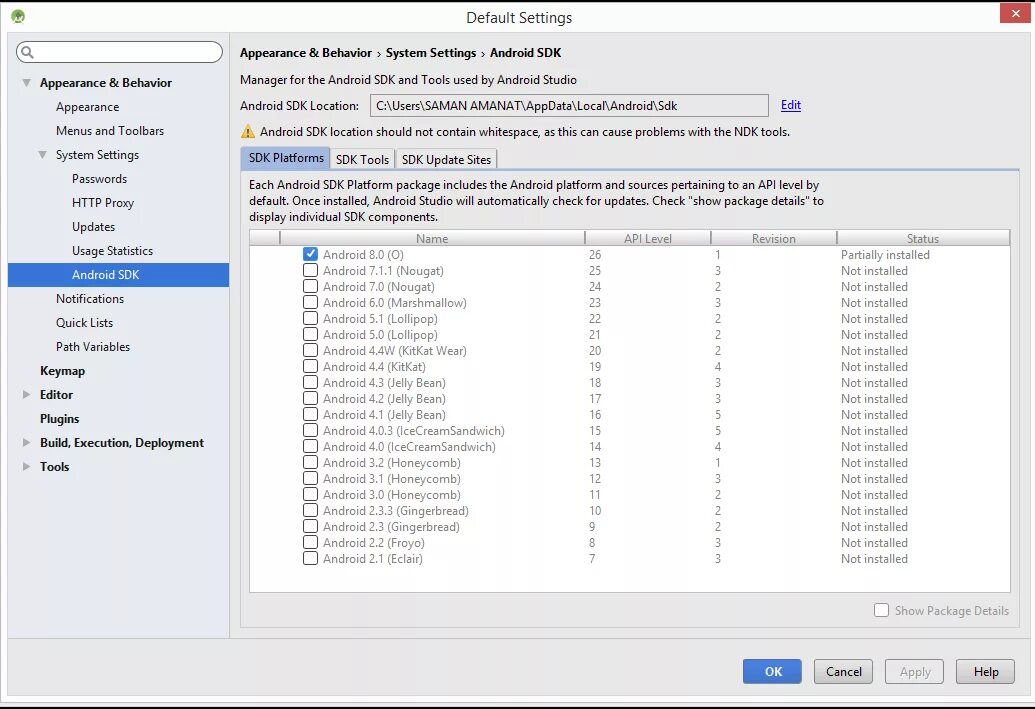Click the Edit link for SDK location
This screenshot has height=709, width=1035.
790,105
